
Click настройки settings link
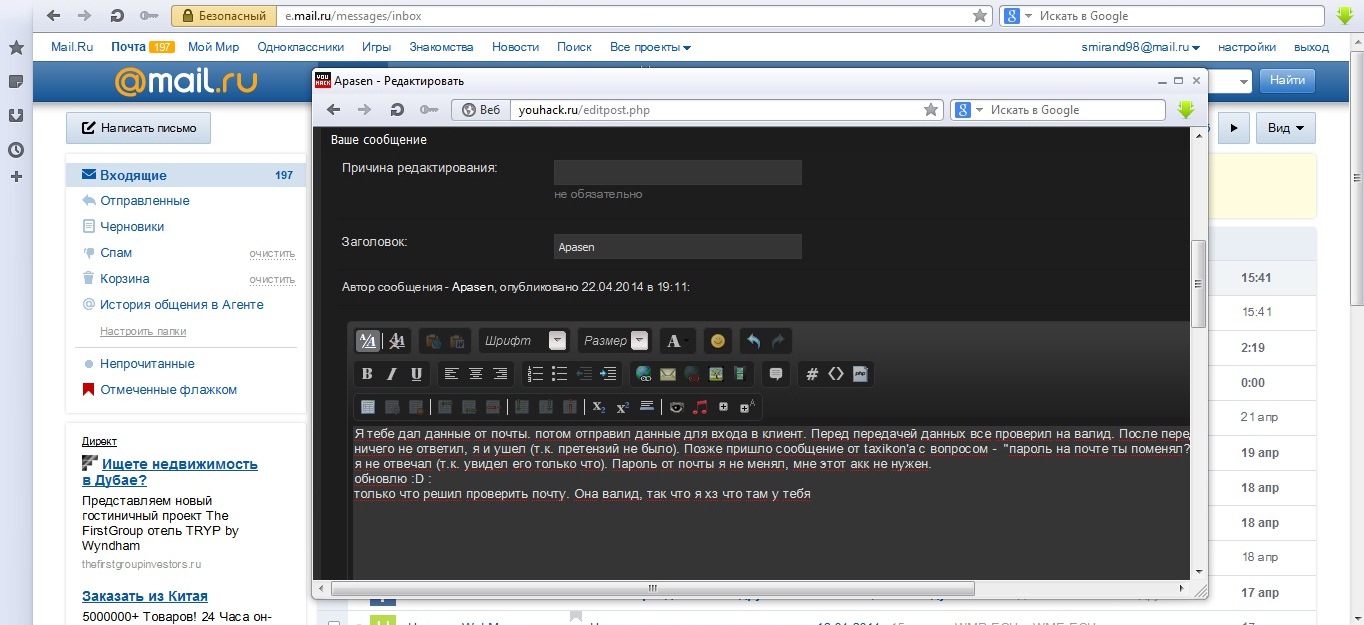1246,47
